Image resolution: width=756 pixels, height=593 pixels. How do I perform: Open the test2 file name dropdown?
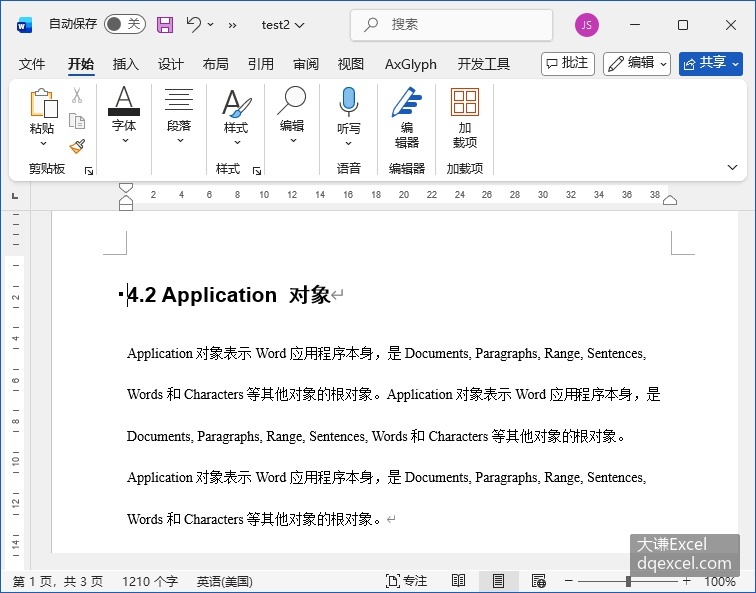[x=283, y=25]
